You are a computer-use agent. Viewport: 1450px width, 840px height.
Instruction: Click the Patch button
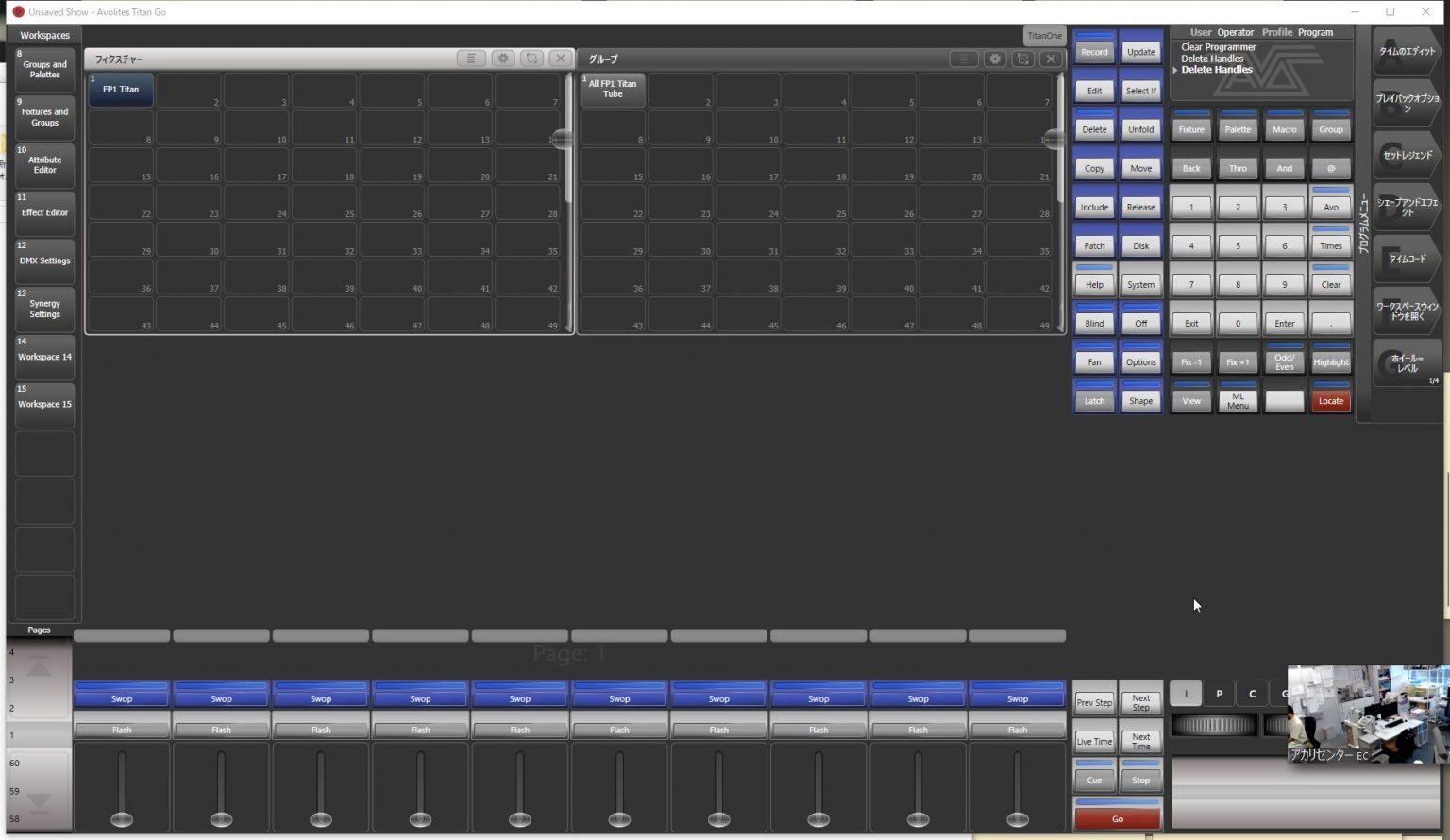1094,245
